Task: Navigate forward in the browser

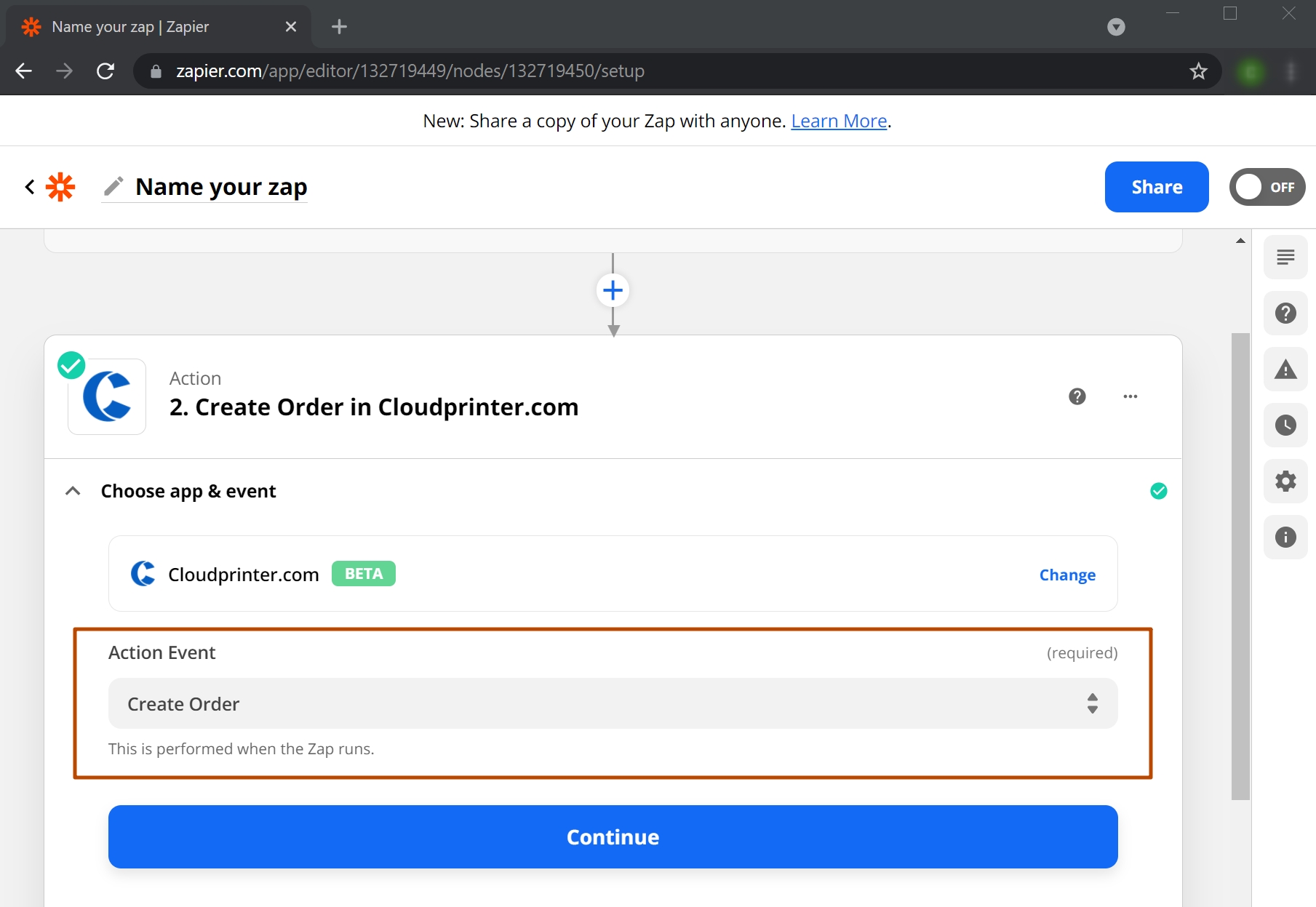Action: click(65, 71)
